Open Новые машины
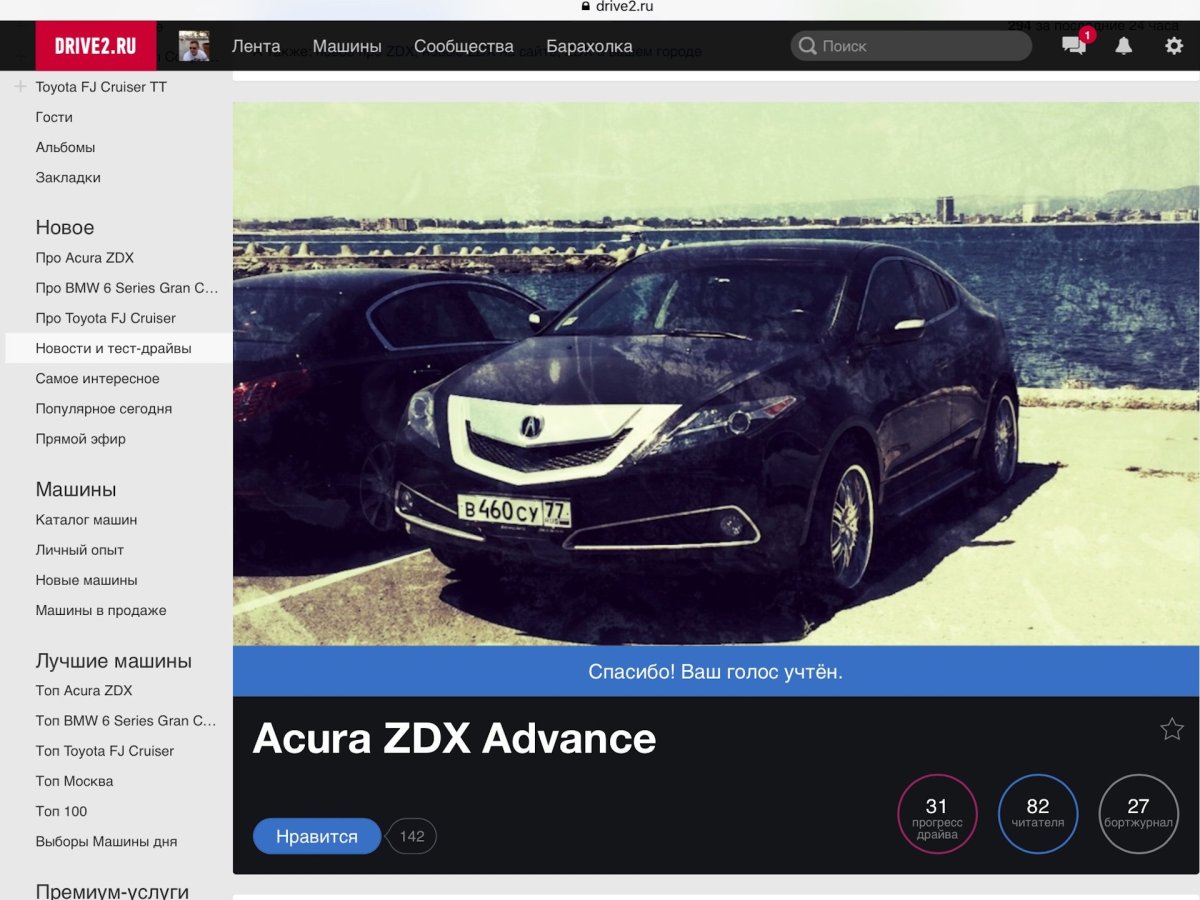The width and height of the screenshot is (1200, 900). [86, 580]
